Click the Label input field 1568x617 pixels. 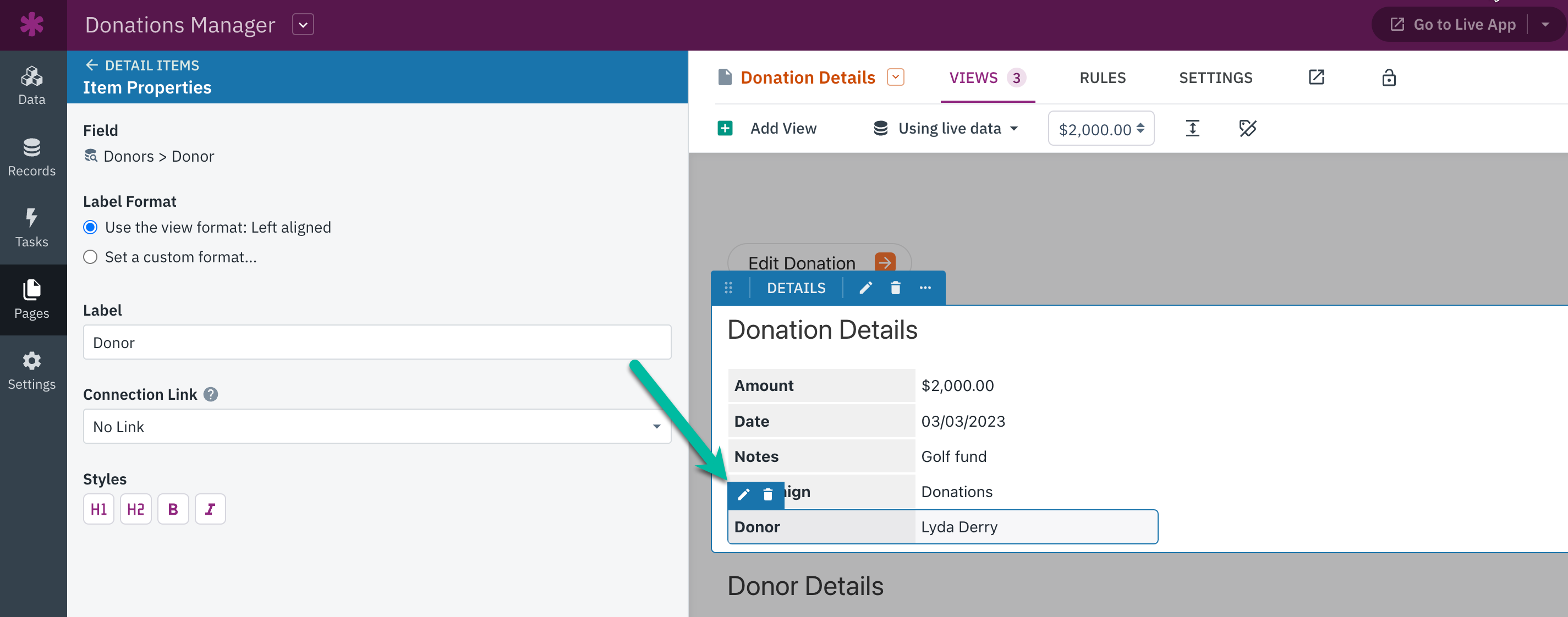377,342
